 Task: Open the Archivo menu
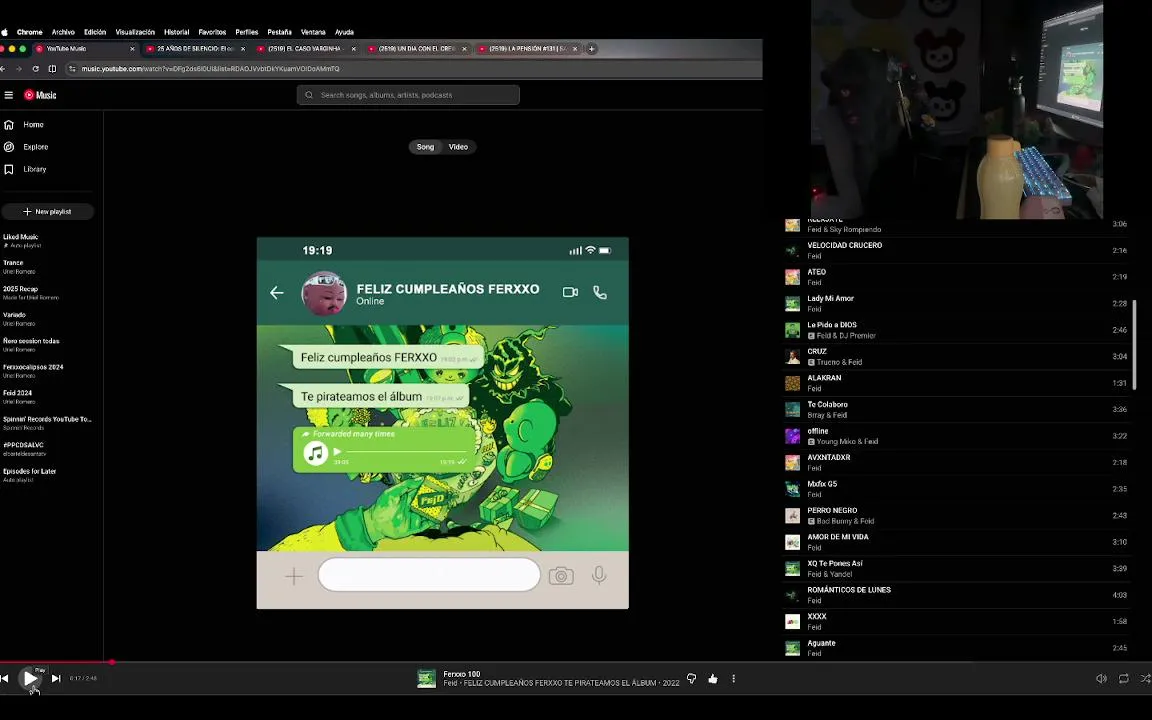pyautogui.click(x=63, y=32)
